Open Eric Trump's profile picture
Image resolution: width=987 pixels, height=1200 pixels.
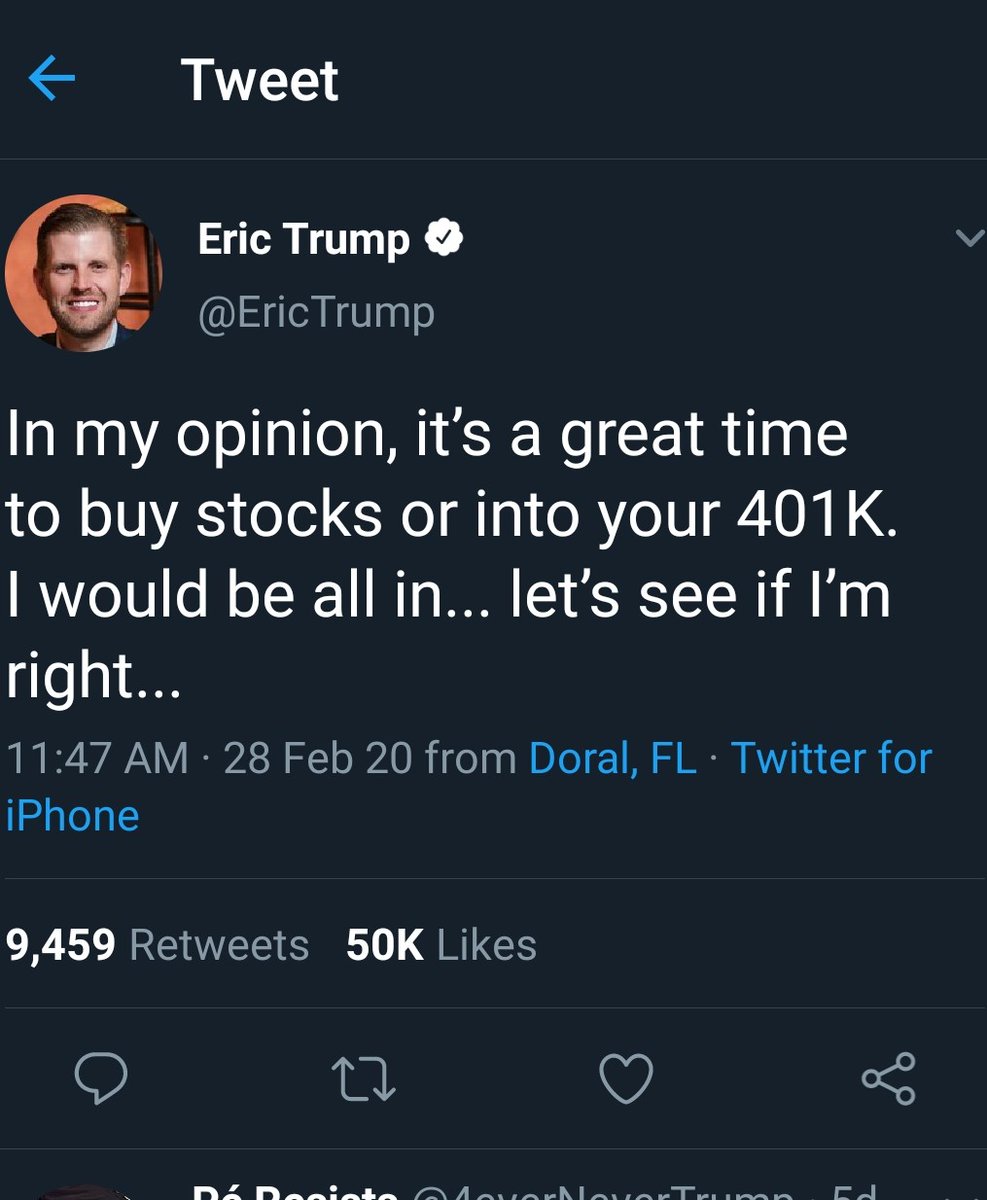coord(83,274)
